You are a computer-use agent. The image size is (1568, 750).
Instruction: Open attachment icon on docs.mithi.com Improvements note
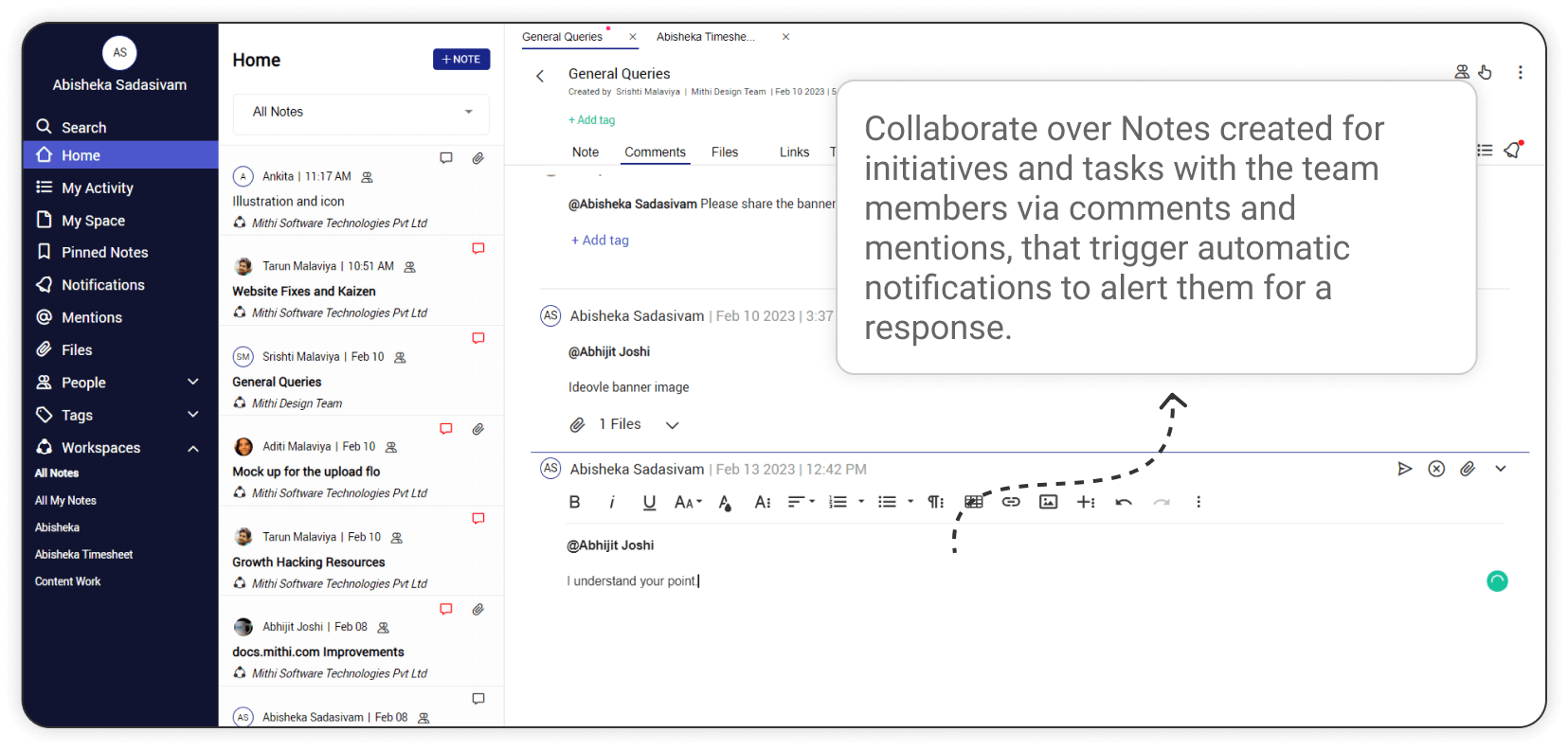pyautogui.click(x=478, y=609)
